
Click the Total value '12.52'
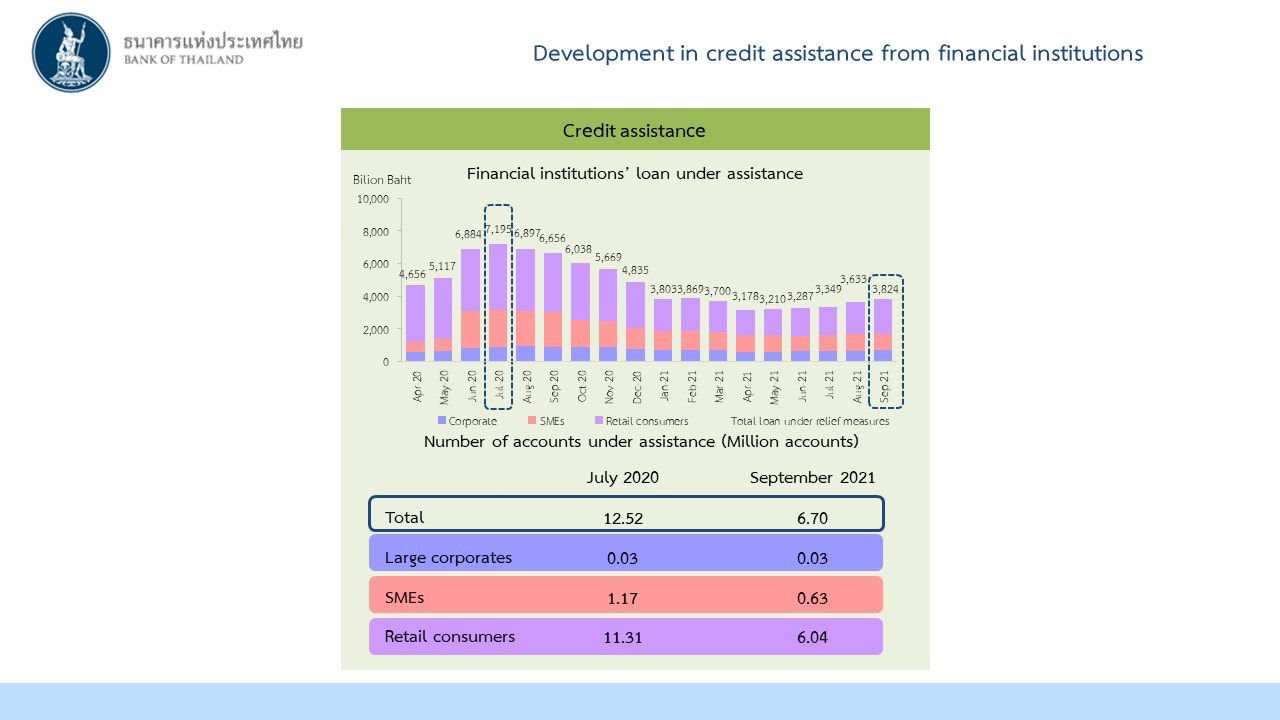pyautogui.click(x=622, y=518)
